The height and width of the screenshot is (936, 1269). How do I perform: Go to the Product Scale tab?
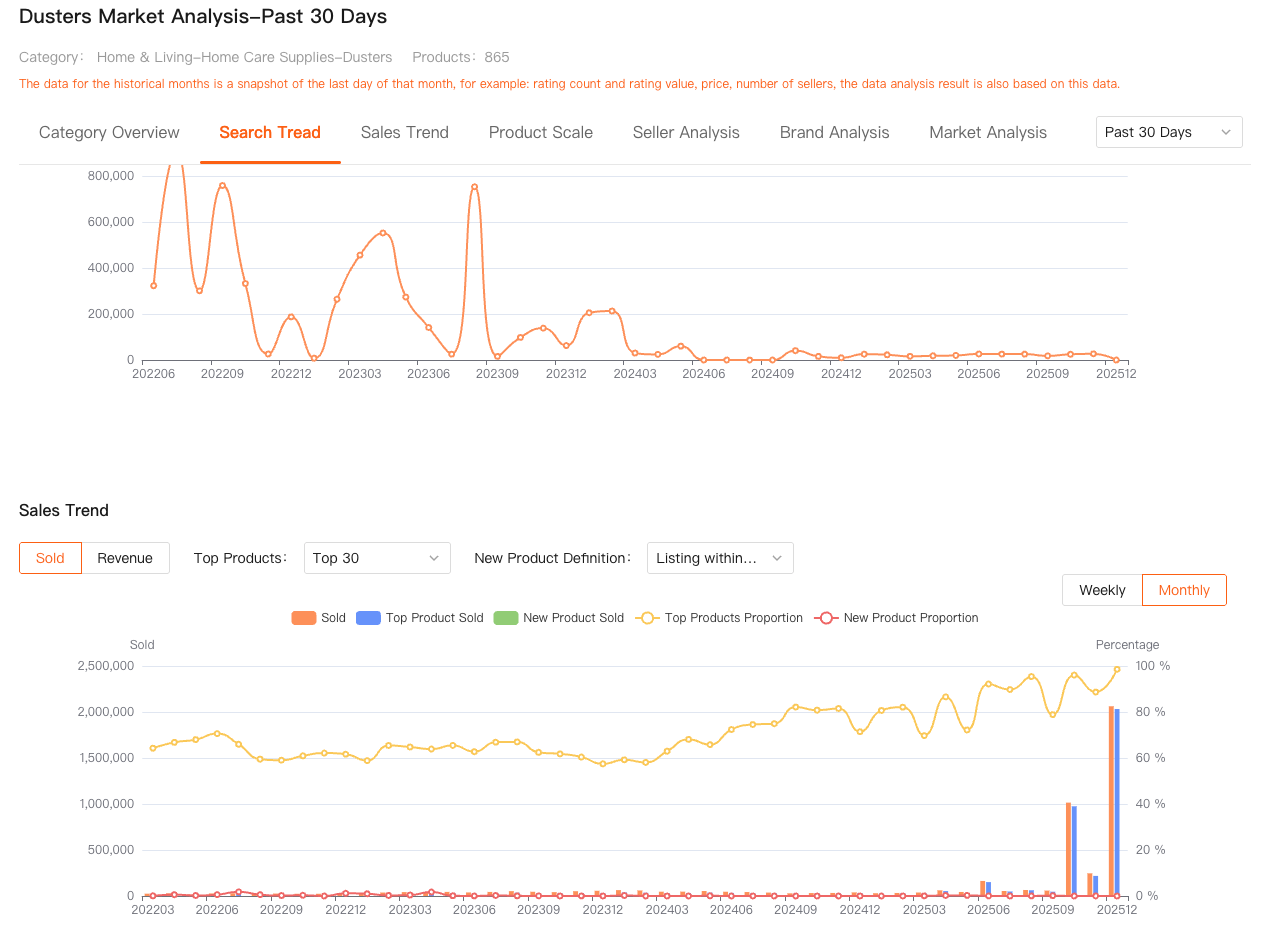coord(540,132)
